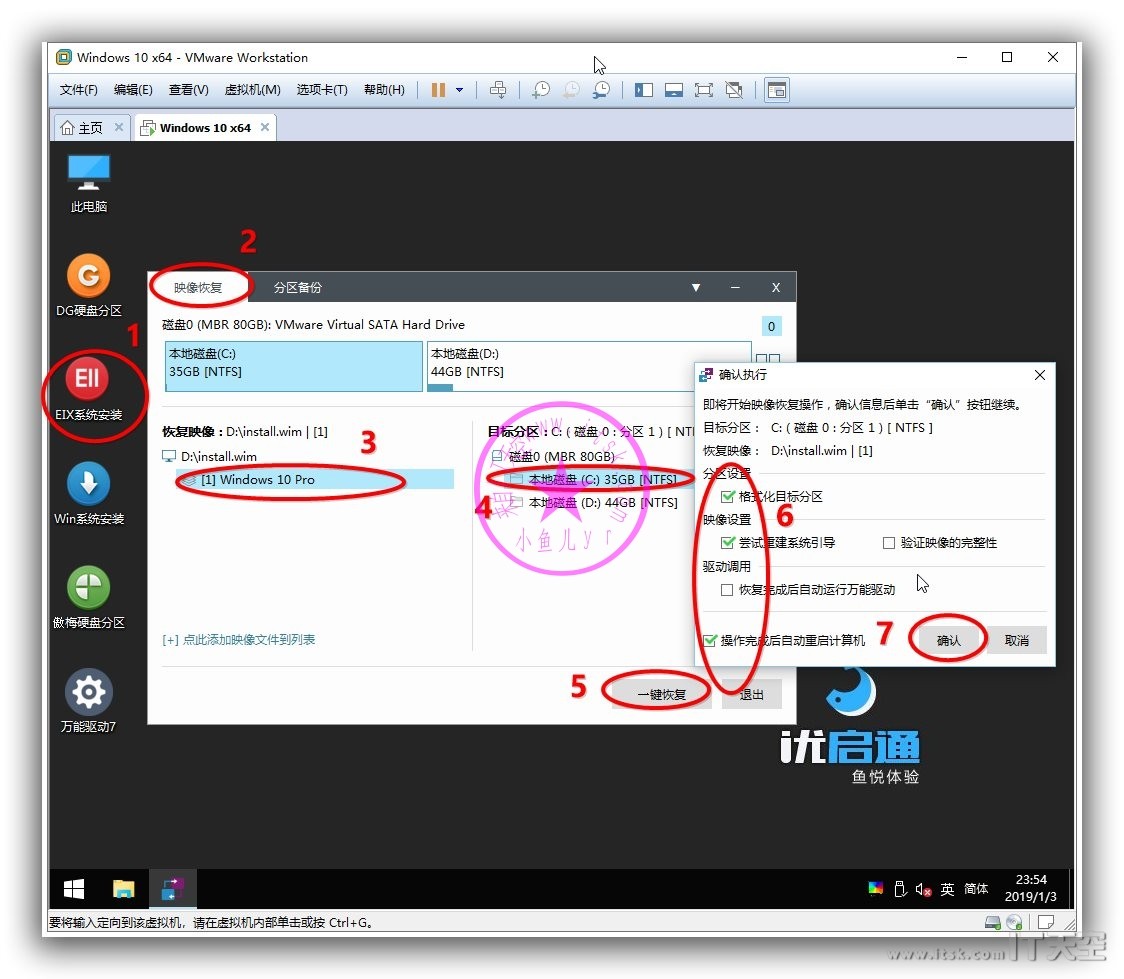1124x979 pixels.
Task: Open the 编辑(E) menu
Action: [x=133, y=90]
